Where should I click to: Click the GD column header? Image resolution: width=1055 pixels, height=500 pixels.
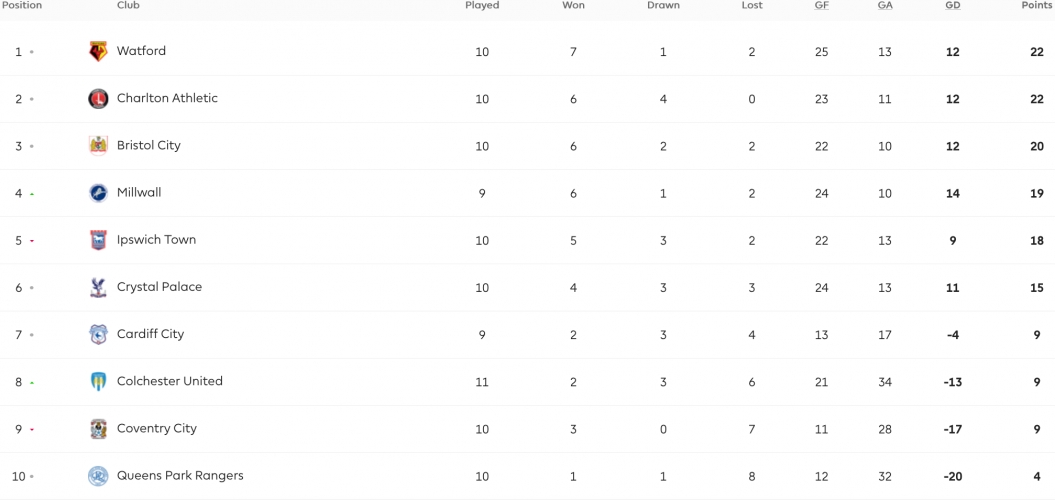[953, 5]
